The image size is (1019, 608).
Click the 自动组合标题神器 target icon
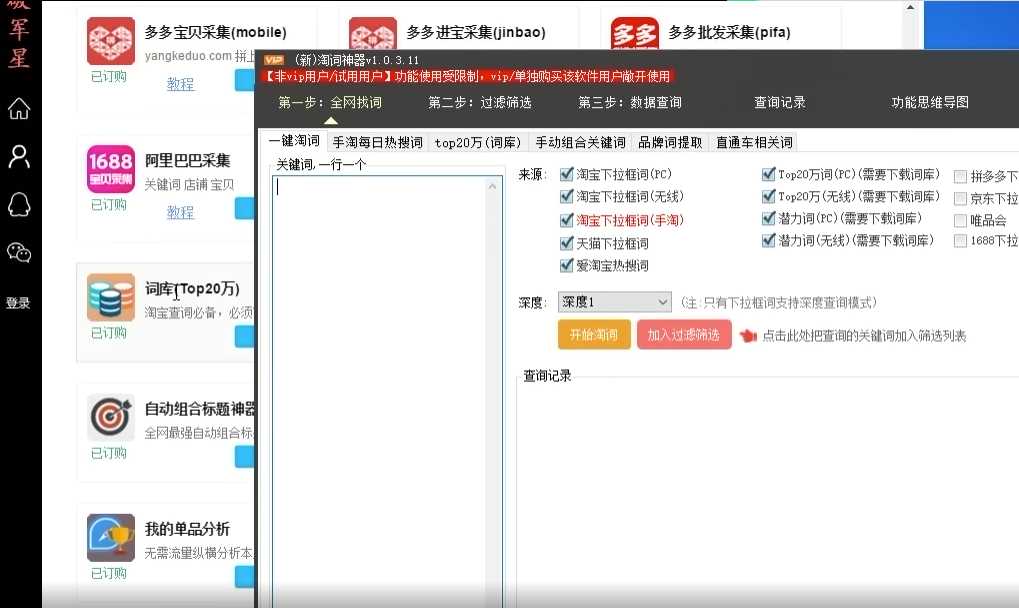(x=111, y=417)
